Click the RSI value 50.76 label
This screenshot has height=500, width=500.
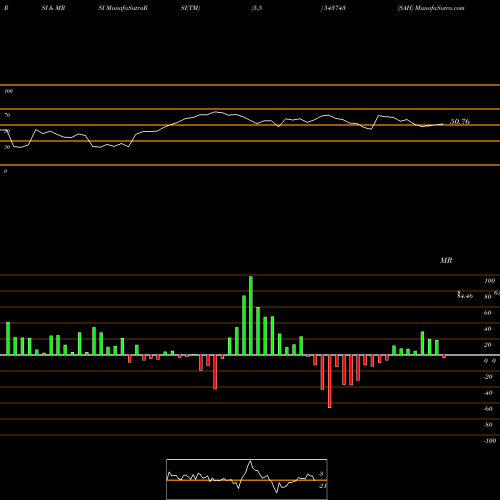[460, 122]
